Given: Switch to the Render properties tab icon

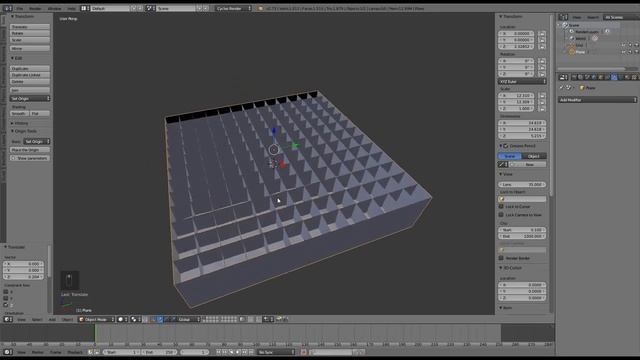Looking at the screenshot, I should tap(574, 78).
